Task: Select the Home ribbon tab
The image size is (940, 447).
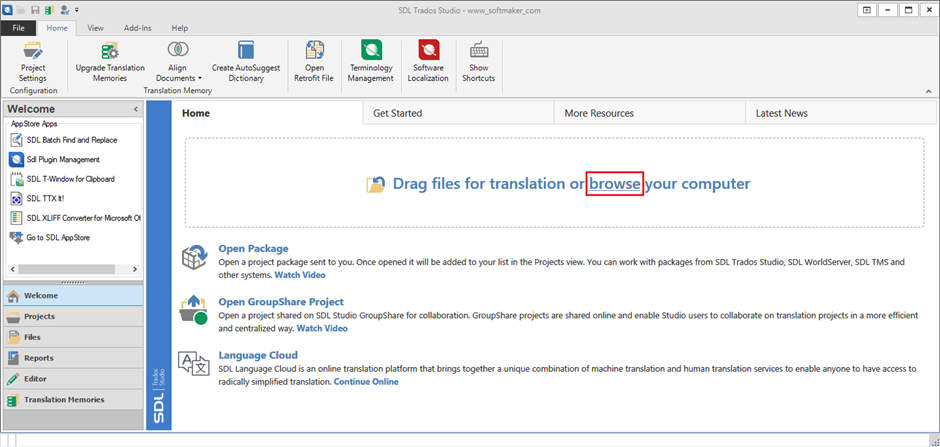Action: 57,28
